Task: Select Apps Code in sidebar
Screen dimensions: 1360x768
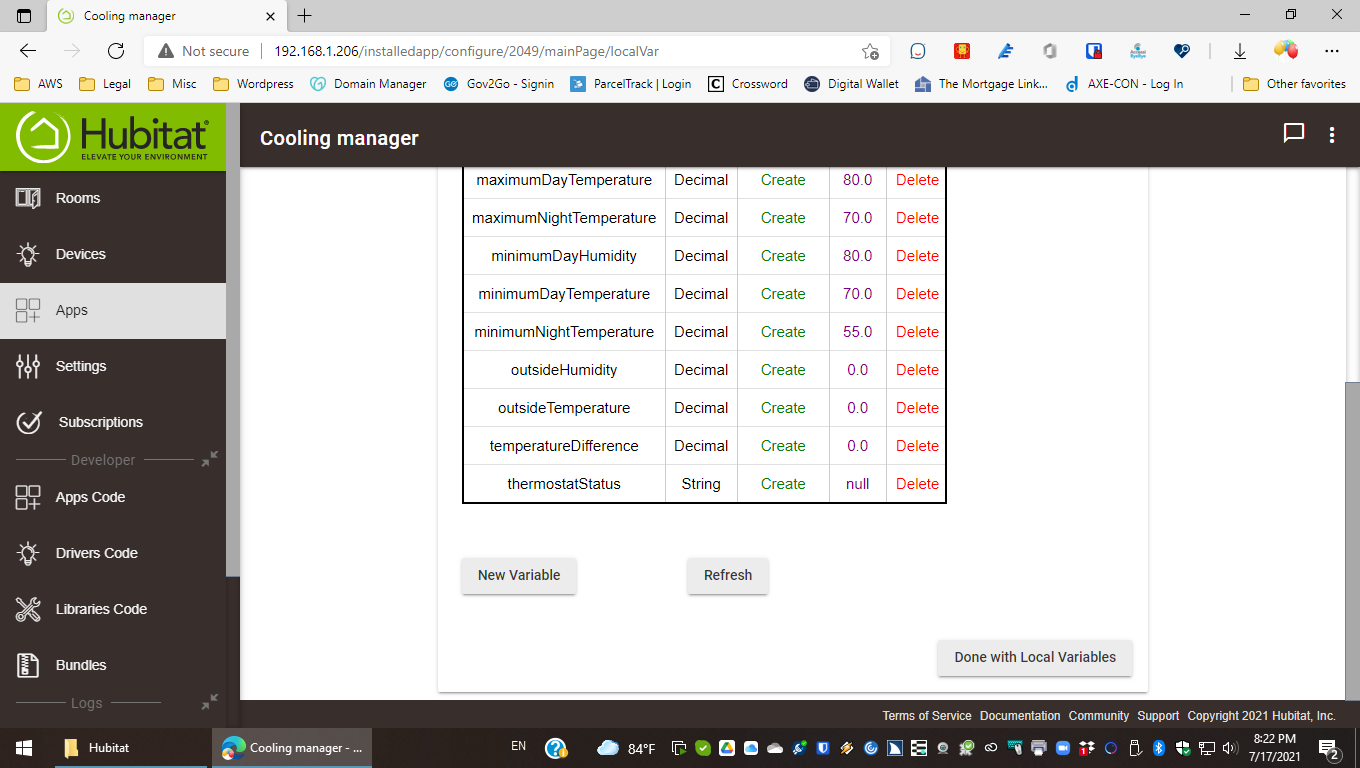Action: pos(90,497)
